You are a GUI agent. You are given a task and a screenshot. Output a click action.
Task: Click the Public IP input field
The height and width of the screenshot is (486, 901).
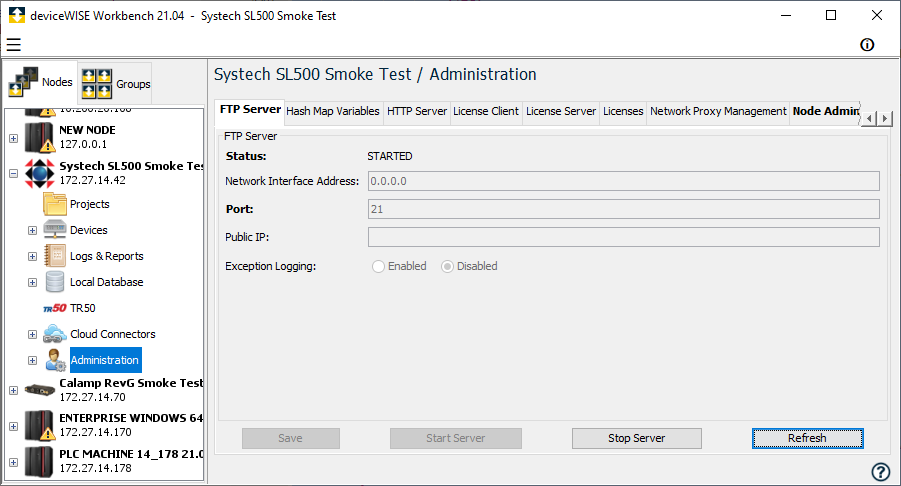pos(623,237)
